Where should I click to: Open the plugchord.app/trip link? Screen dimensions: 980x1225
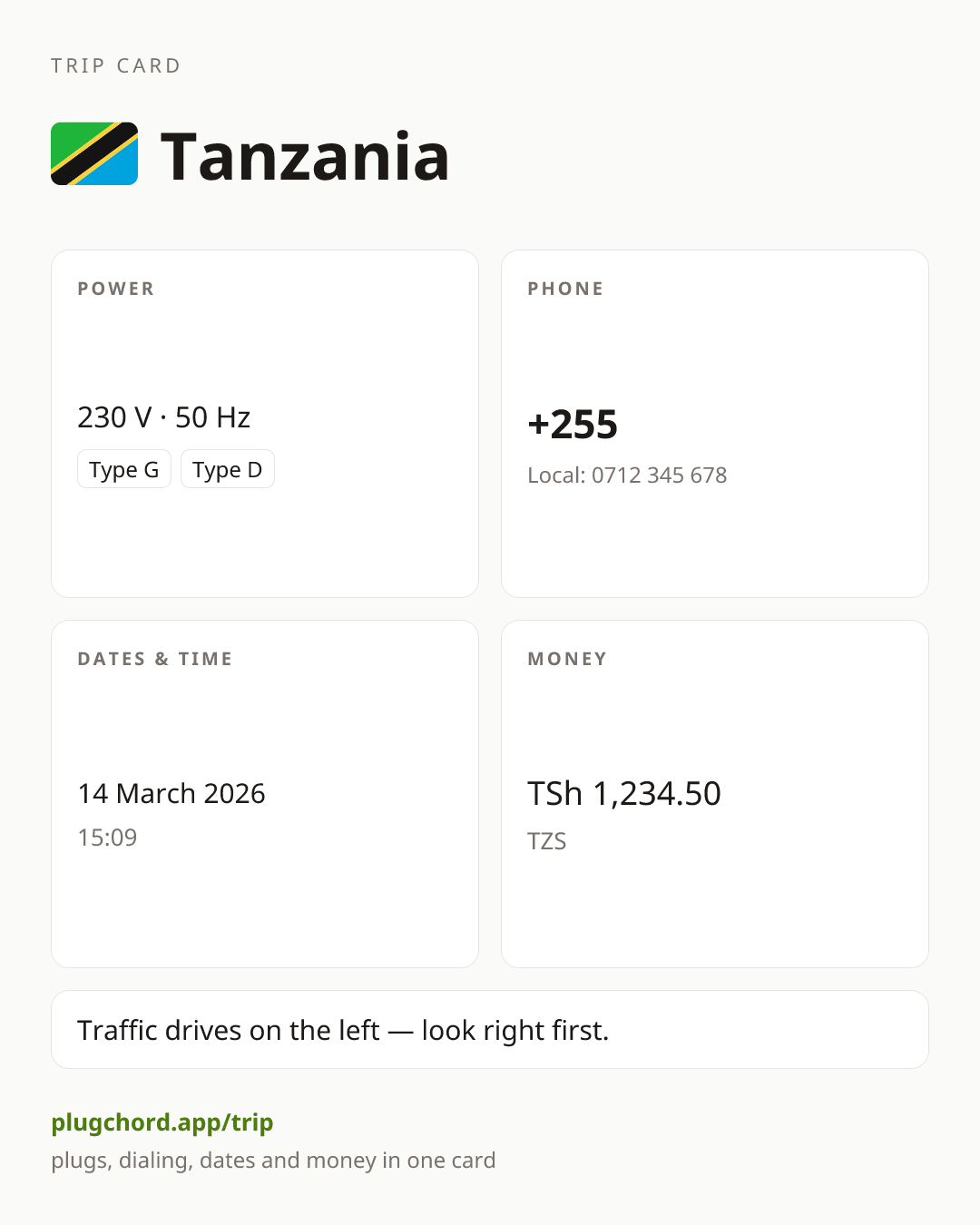(x=162, y=1122)
